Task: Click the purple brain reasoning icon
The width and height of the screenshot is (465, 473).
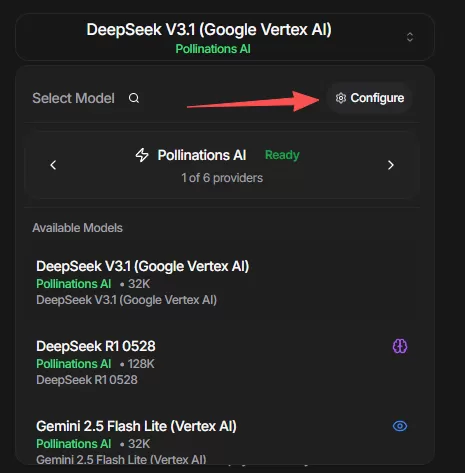Action: 400,346
